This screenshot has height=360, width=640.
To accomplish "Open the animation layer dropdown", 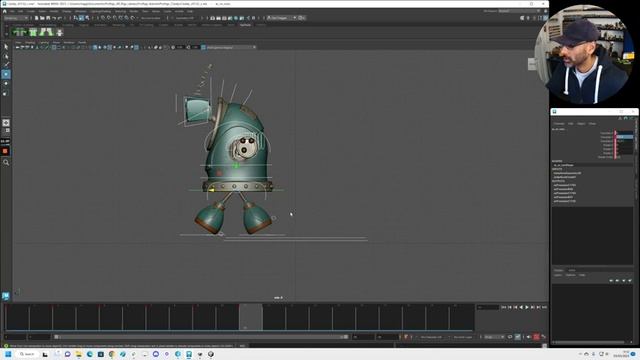I will tap(464, 337).
